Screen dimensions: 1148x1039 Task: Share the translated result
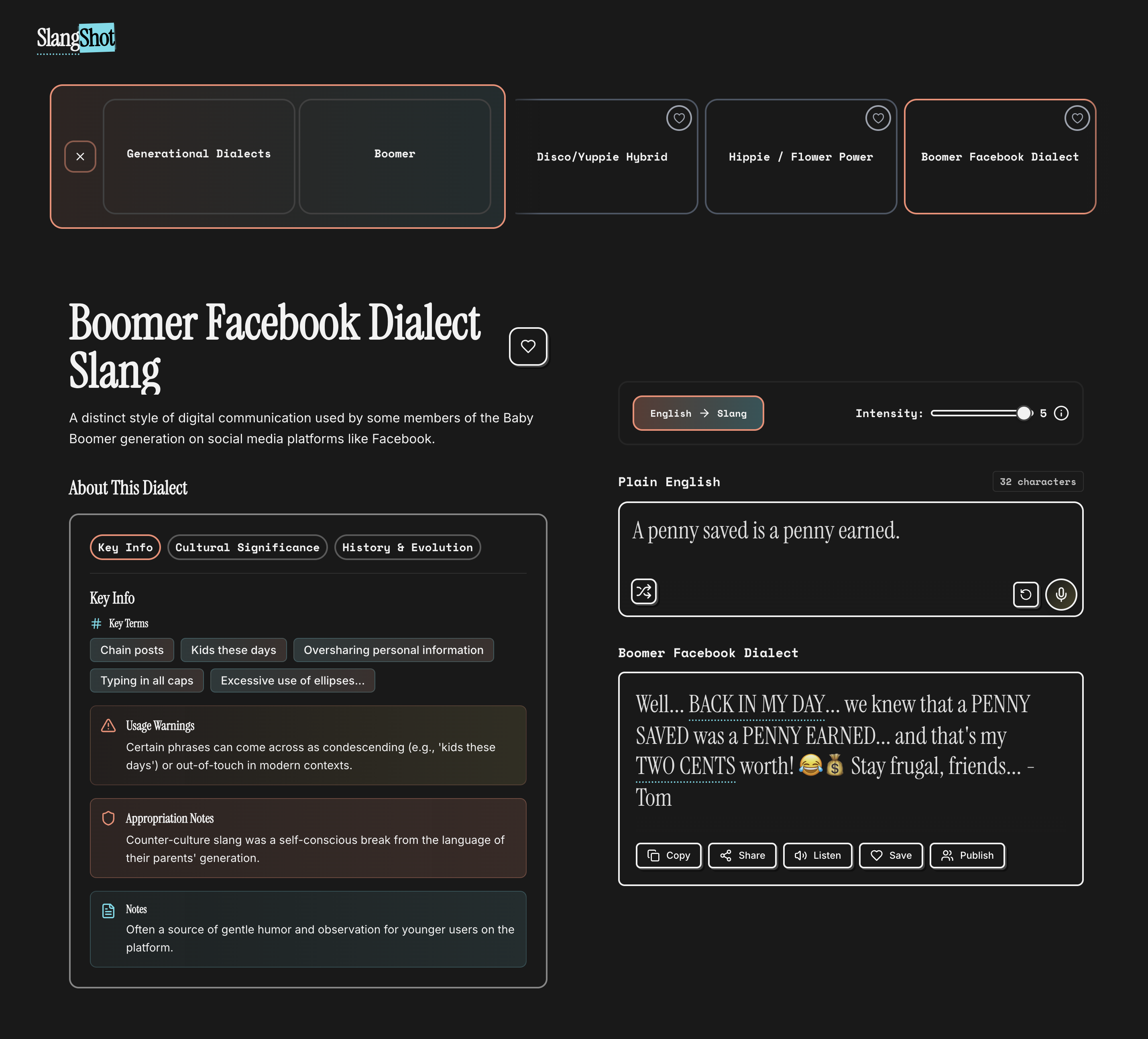[743, 856]
